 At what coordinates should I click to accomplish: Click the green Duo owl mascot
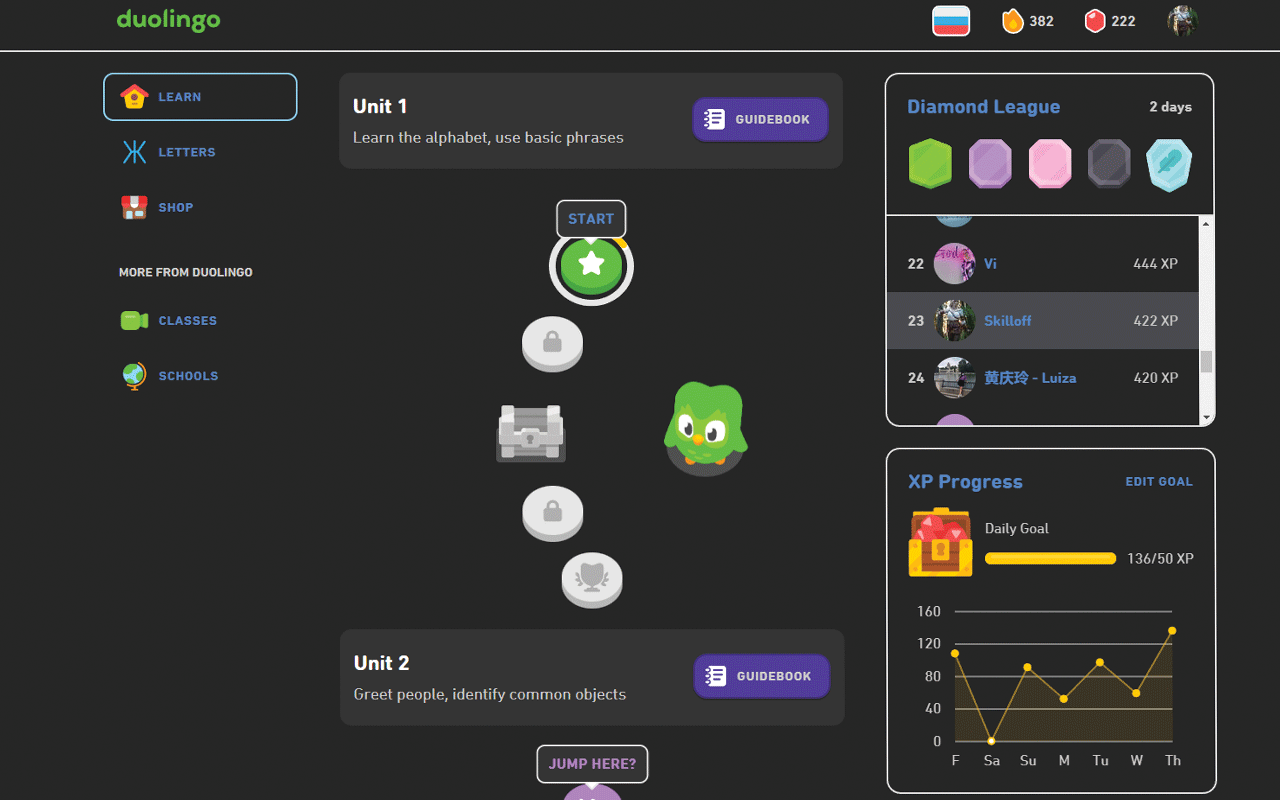[706, 427]
